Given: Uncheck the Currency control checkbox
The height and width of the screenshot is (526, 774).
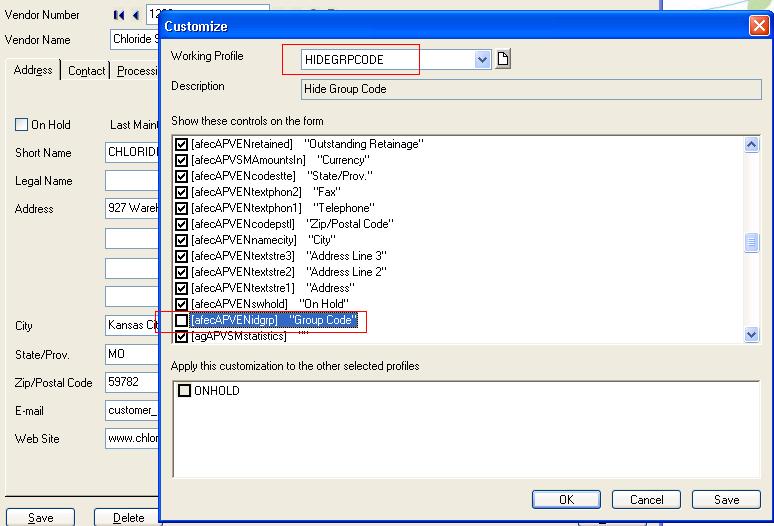Looking at the screenshot, I should pyautogui.click(x=182, y=160).
